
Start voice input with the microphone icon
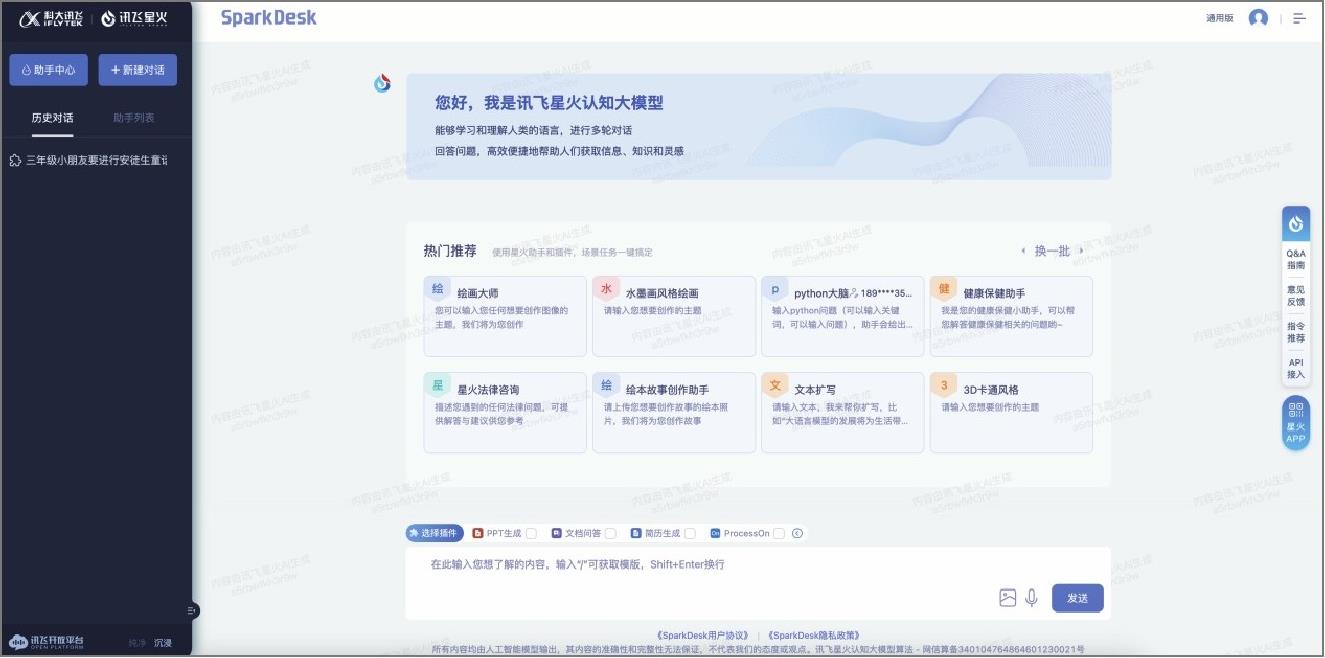pos(1031,598)
